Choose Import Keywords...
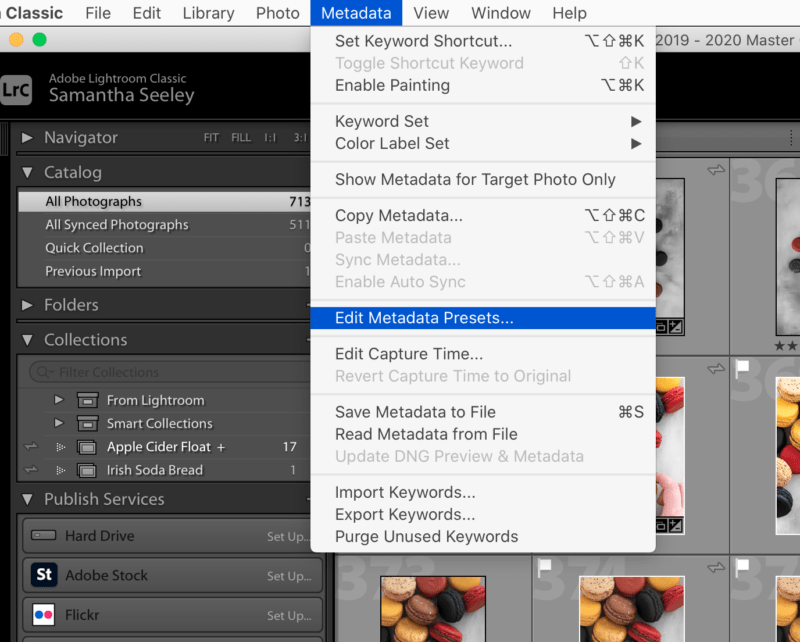 [x=483, y=492]
